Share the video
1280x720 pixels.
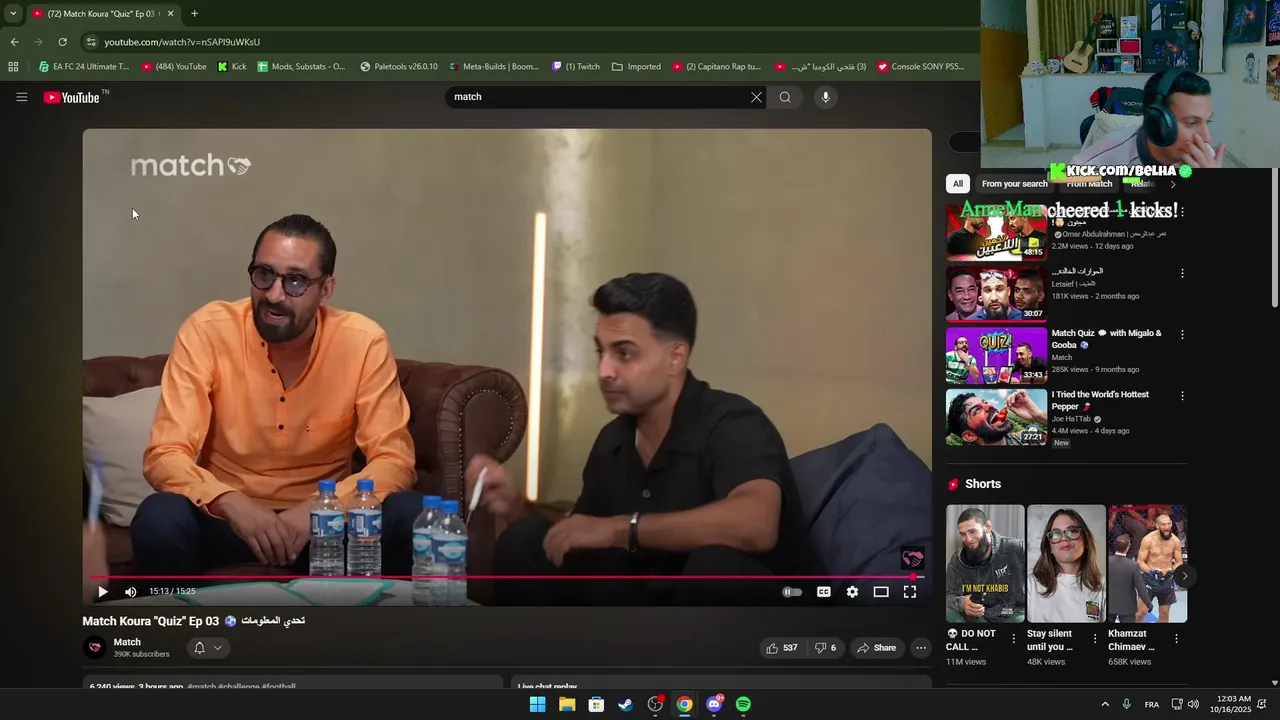click(877, 648)
